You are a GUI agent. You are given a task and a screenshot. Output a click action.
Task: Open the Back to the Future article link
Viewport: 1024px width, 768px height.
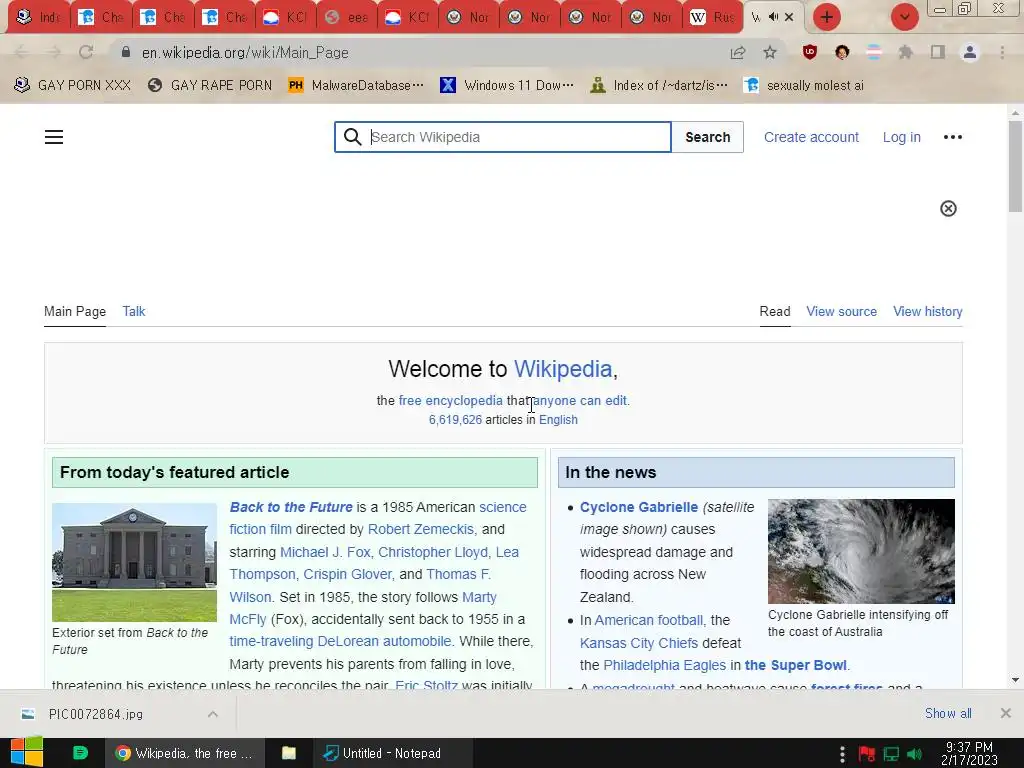(x=291, y=507)
